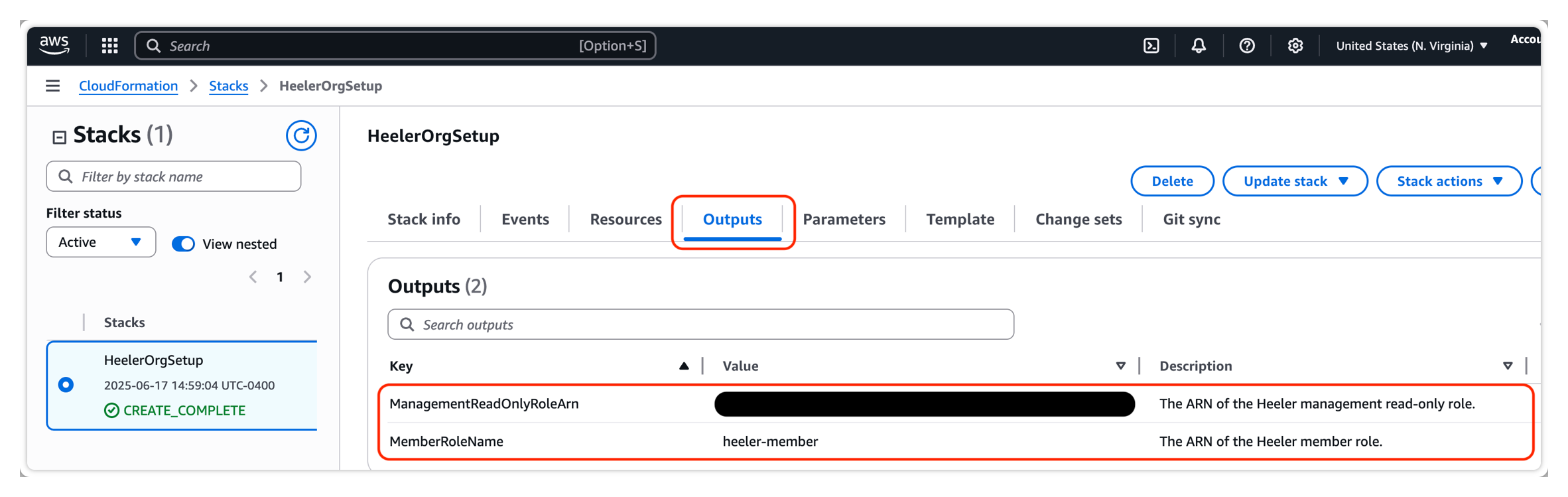Open the Filter status Active dropdown
This screenshot has width=1568, height=497.
101,242
